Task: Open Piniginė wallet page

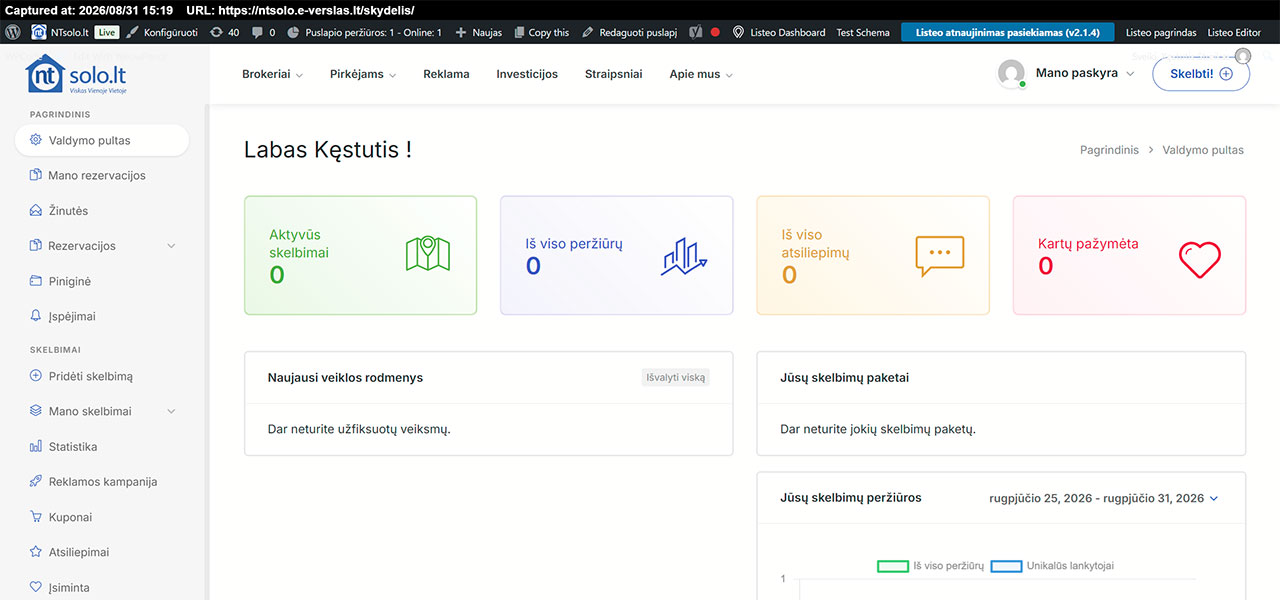Action: pos(69,281)
